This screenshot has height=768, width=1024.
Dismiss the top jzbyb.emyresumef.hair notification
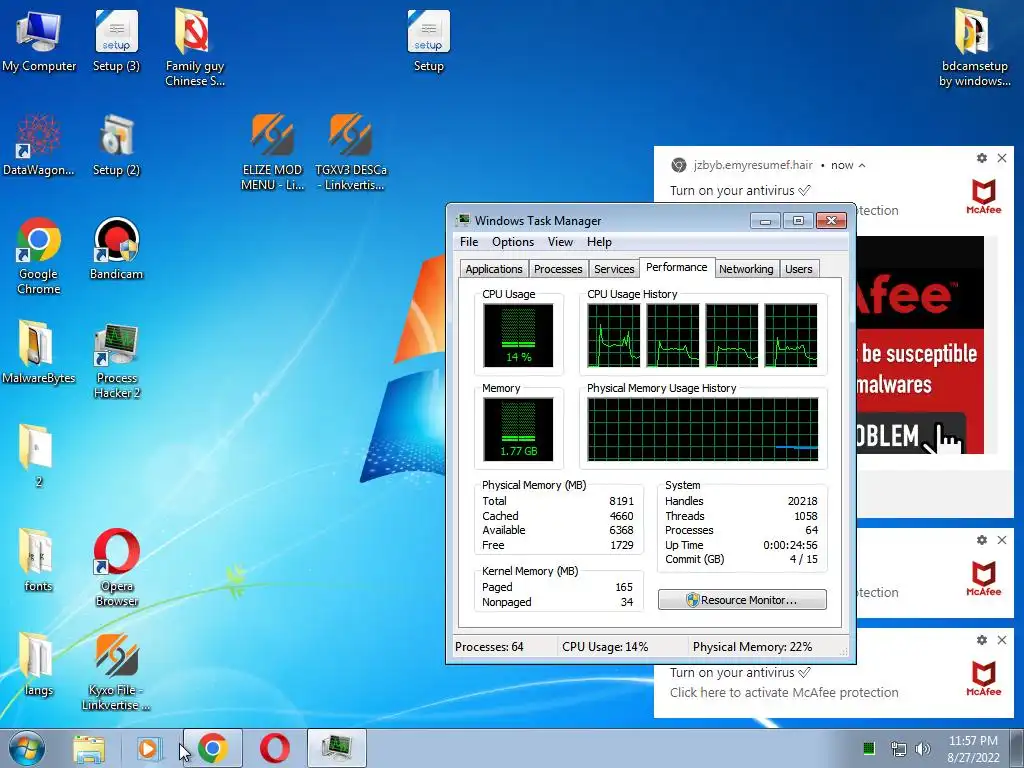tap(1002, 158)
